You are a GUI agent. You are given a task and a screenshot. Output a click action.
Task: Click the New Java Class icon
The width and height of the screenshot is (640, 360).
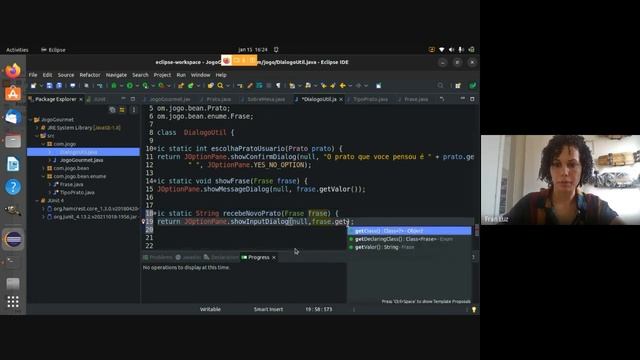tap(191, 86)
